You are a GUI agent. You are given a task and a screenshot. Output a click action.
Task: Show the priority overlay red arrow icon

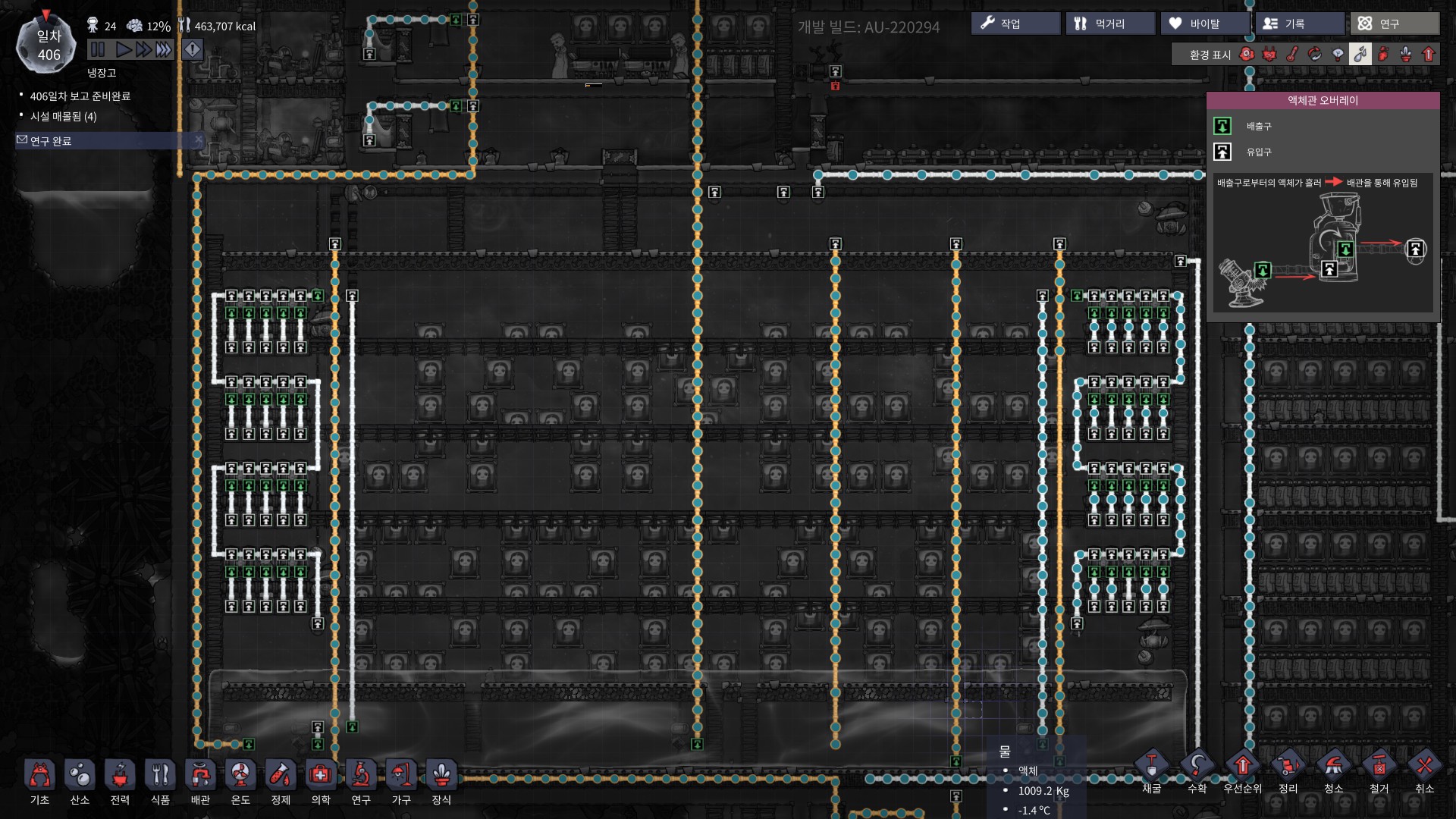(x=1429, y=55)
